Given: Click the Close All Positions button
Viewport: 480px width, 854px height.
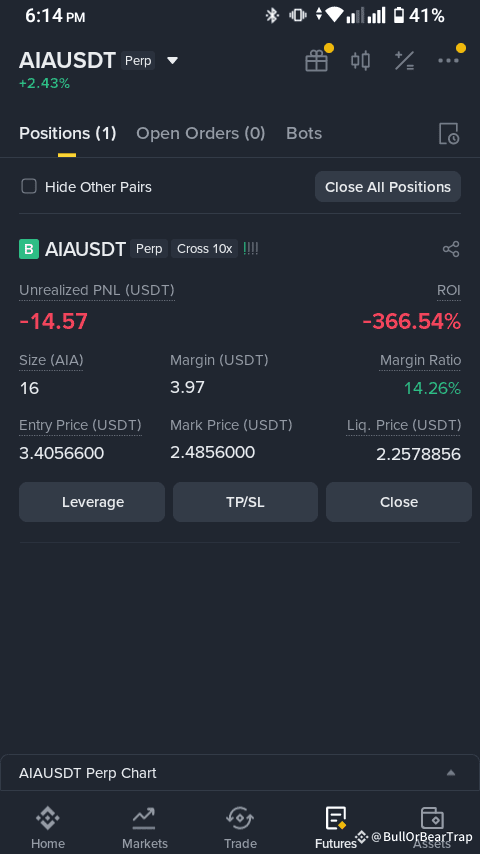Looking at the screenshot, I should click(388, 187).
